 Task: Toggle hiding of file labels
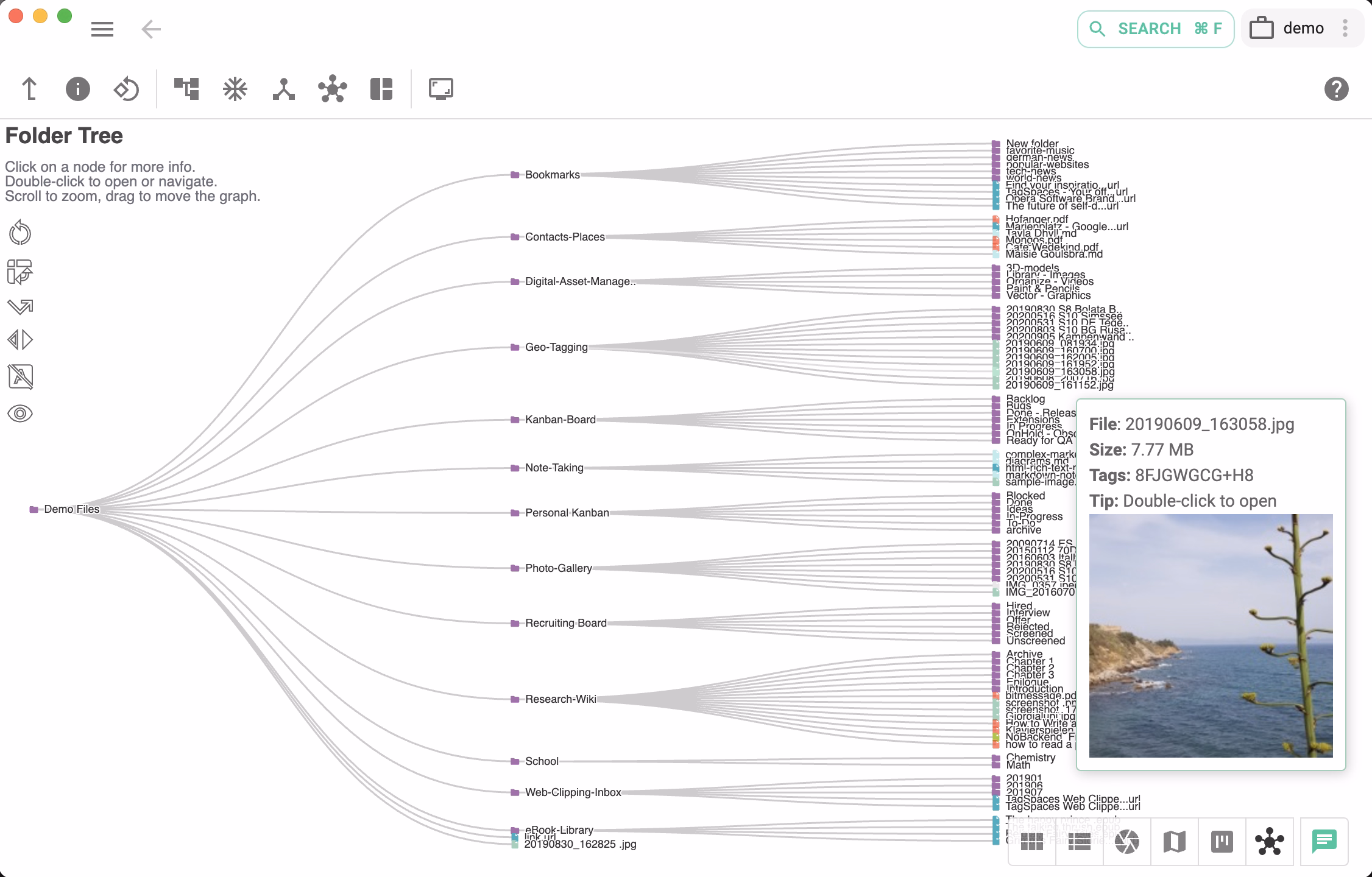pyautogui.click(x=19, y=377)
